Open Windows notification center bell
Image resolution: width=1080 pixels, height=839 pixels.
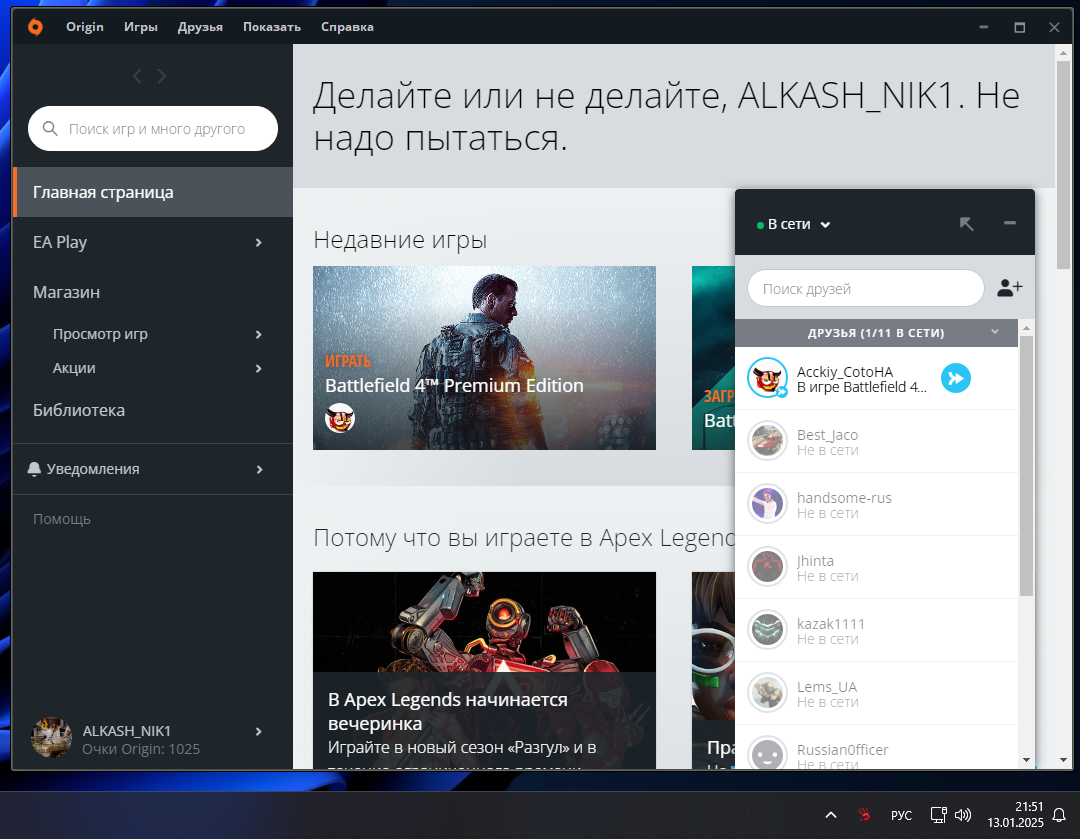click(1059, 815)
